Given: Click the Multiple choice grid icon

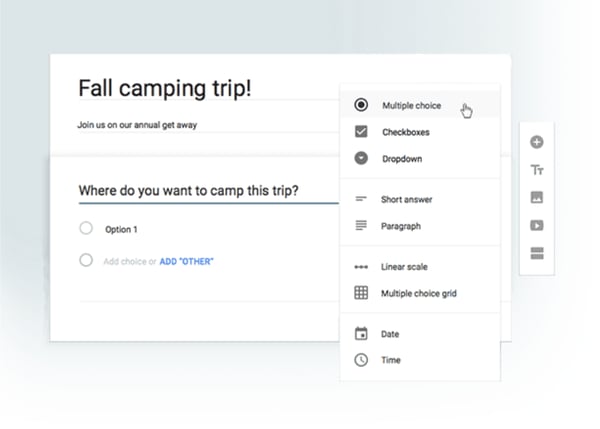Looking at the screenshot, I should pos(361,293).
